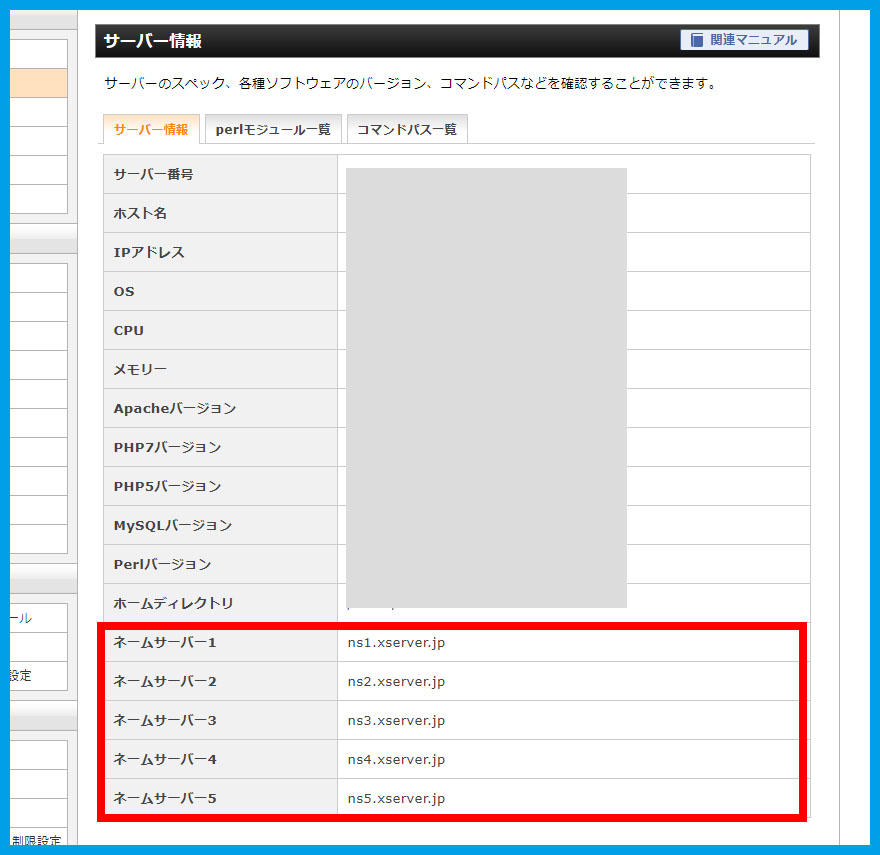Click the MySQLバージョン row label

[173, 525]
